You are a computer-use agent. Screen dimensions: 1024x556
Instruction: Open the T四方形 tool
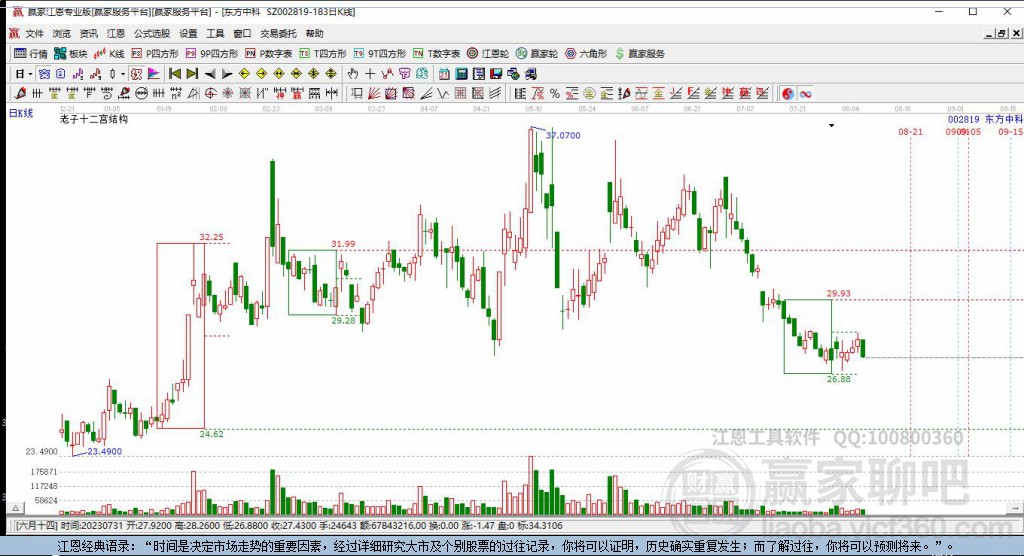[323, 54]
